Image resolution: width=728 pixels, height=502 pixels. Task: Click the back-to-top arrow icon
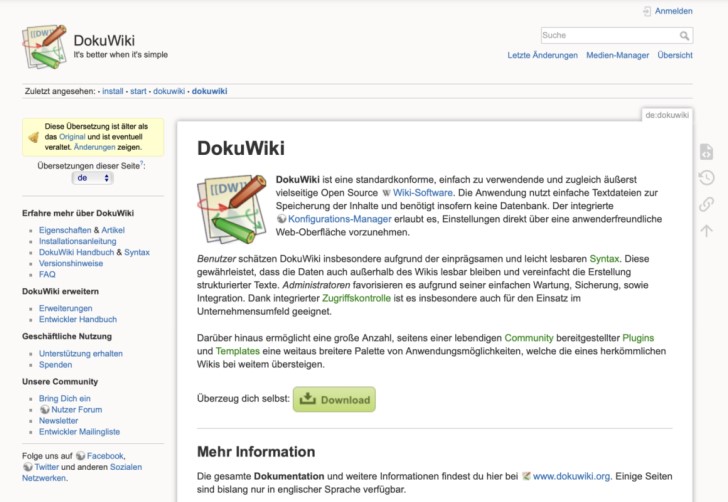(706, 230)
